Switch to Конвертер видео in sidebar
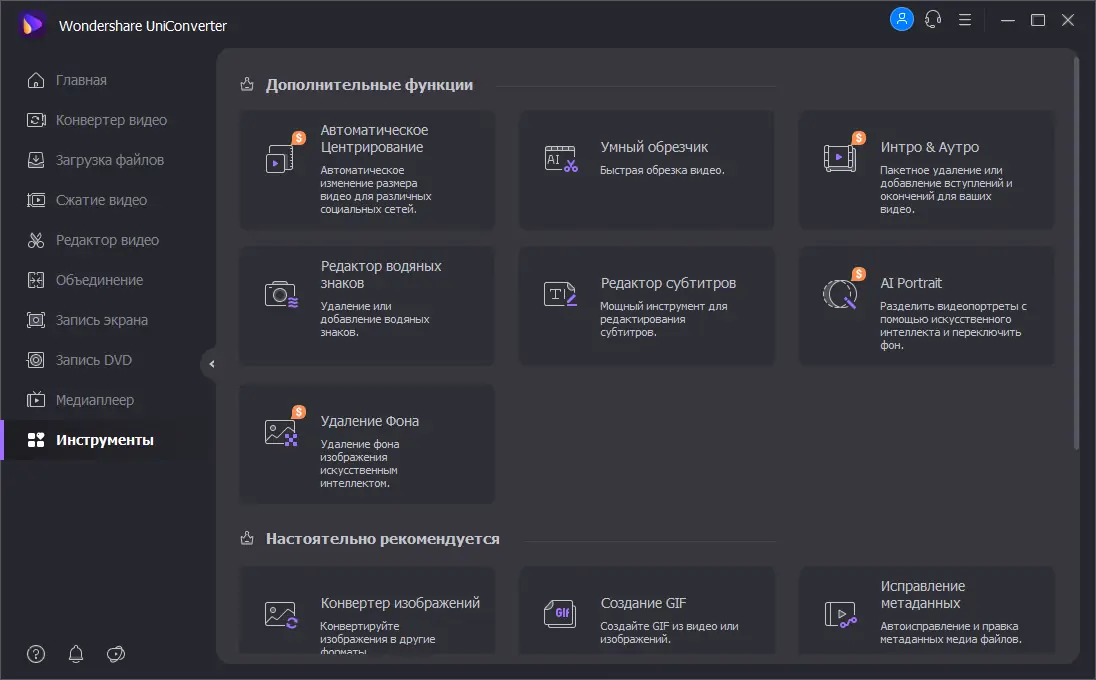Image resolution: width=1096 pixels, height=680 pixels. pyautogui.click(x=111, y=120)
